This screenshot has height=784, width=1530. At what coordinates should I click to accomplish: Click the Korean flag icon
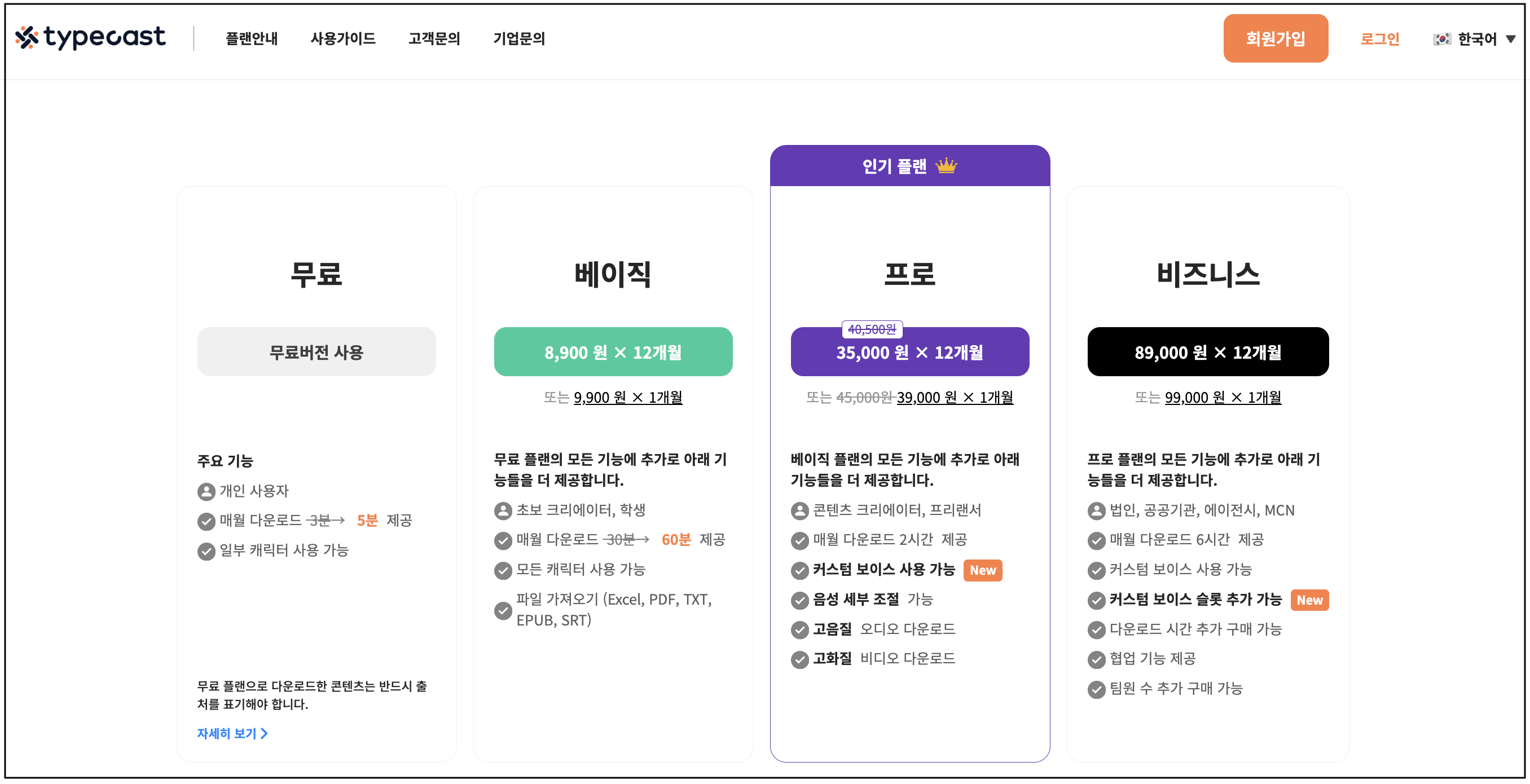1441,39
